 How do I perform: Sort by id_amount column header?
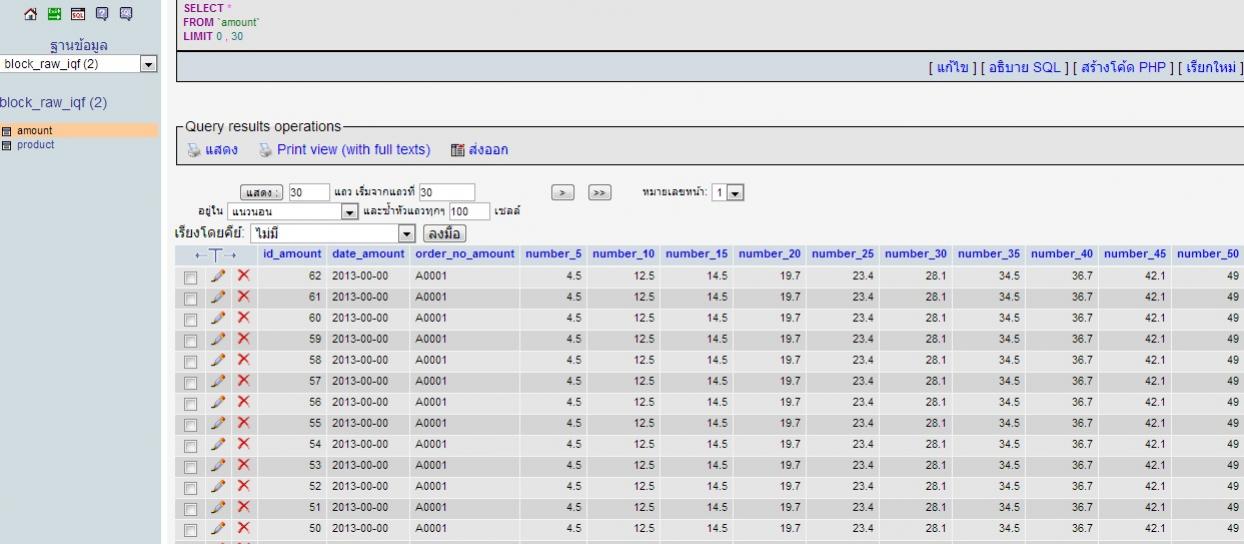coord(292,254)
